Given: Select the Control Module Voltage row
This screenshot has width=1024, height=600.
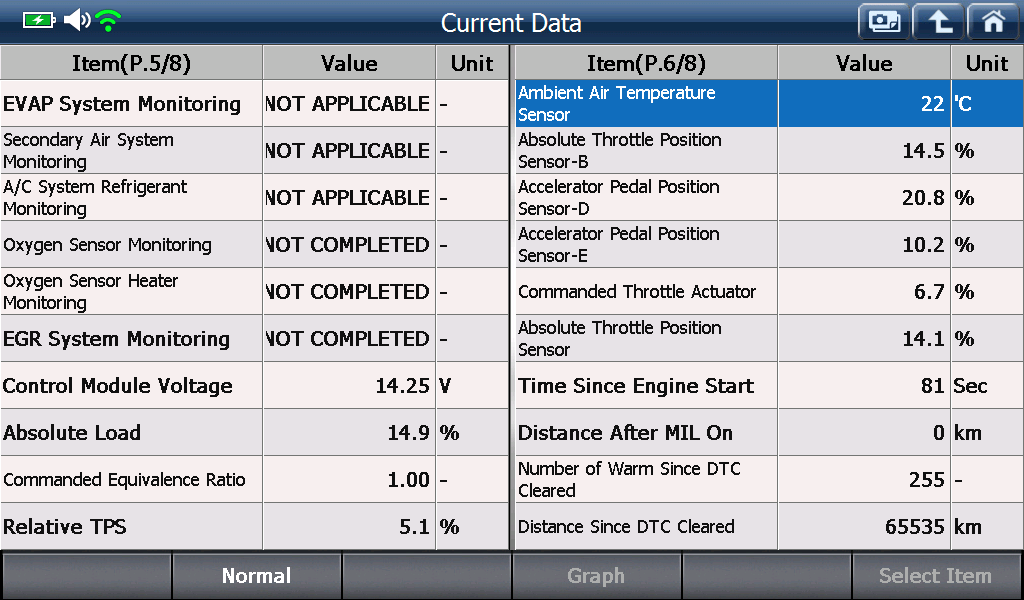Looking at the screenshot, I should (x=254, y=385).
